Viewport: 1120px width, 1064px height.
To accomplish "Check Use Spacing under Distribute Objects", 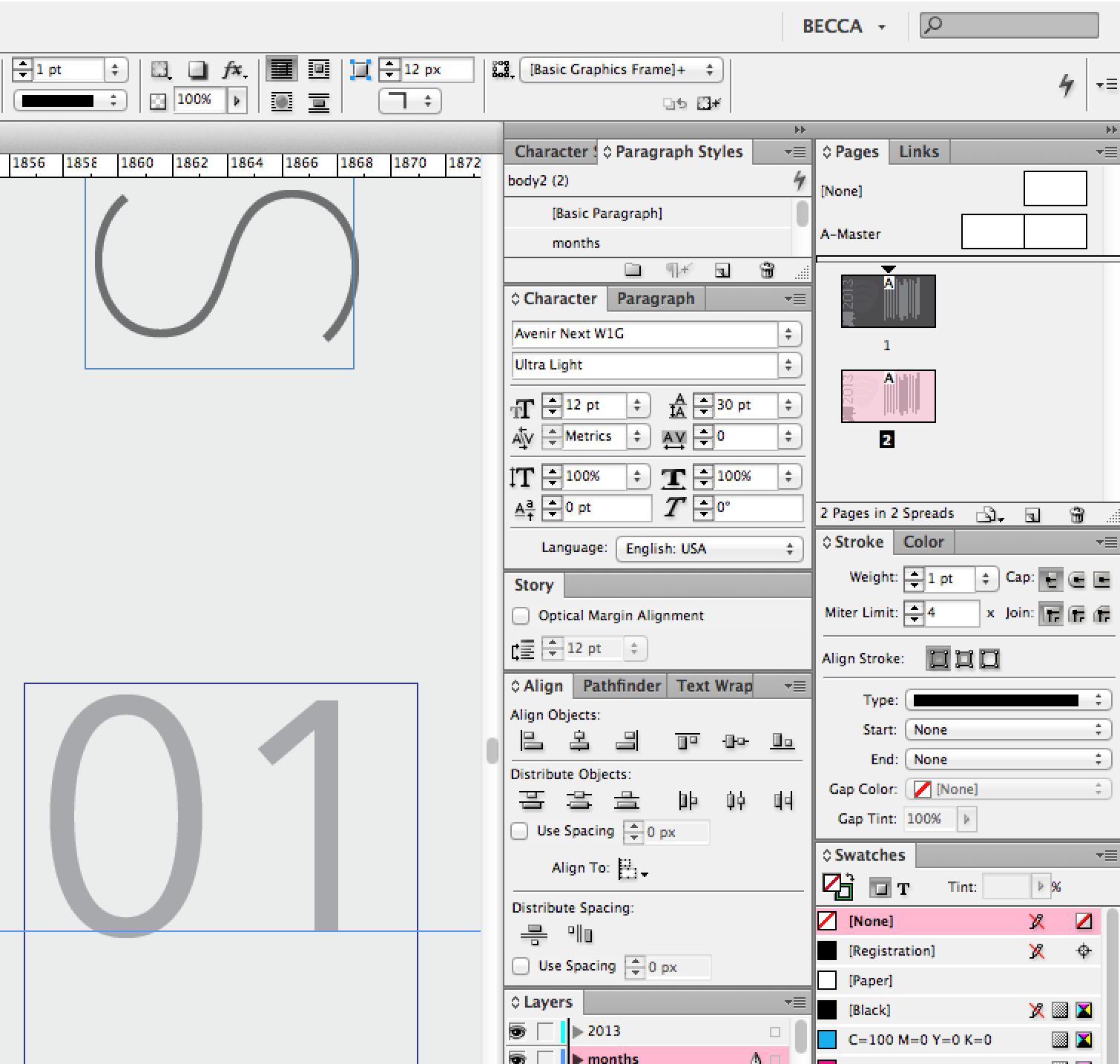I will 520,831.
